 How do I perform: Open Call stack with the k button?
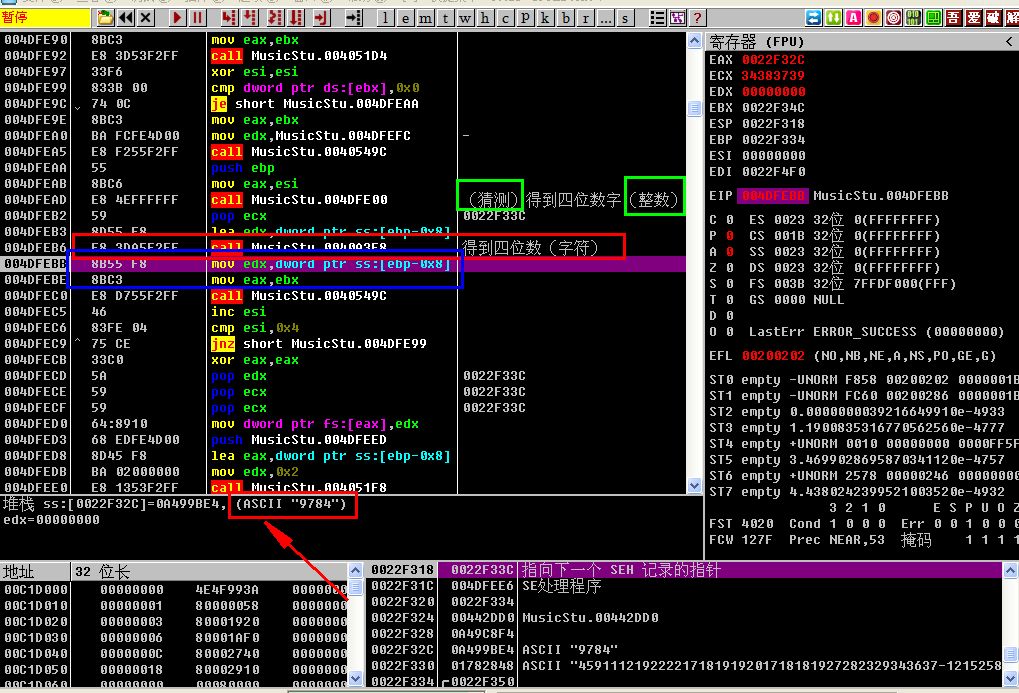coord(545,18)
